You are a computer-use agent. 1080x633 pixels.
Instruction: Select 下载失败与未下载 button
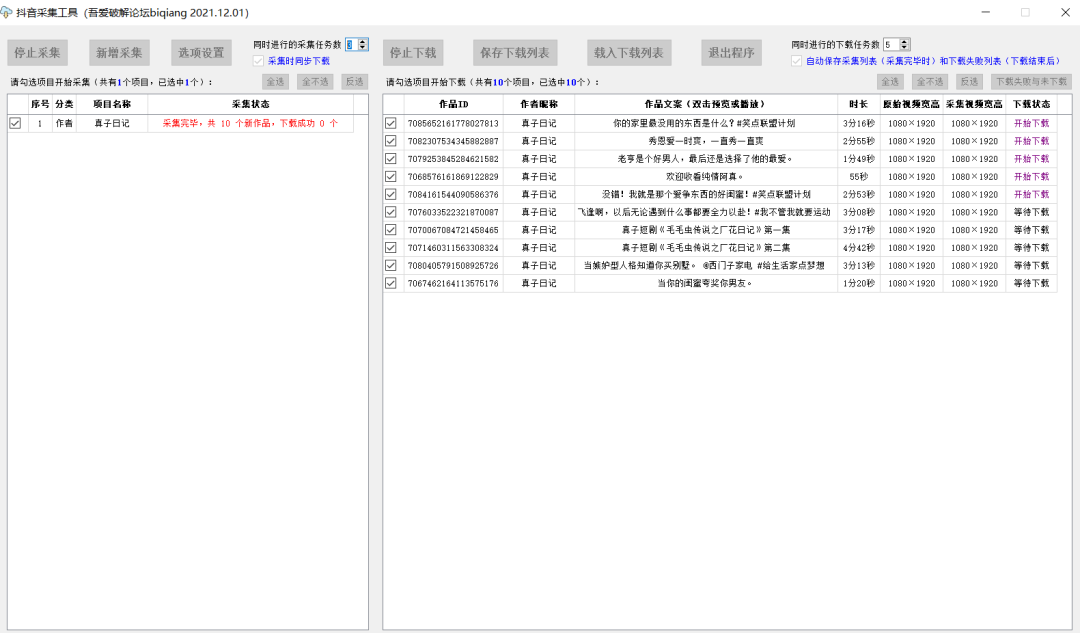(1031, 82)
